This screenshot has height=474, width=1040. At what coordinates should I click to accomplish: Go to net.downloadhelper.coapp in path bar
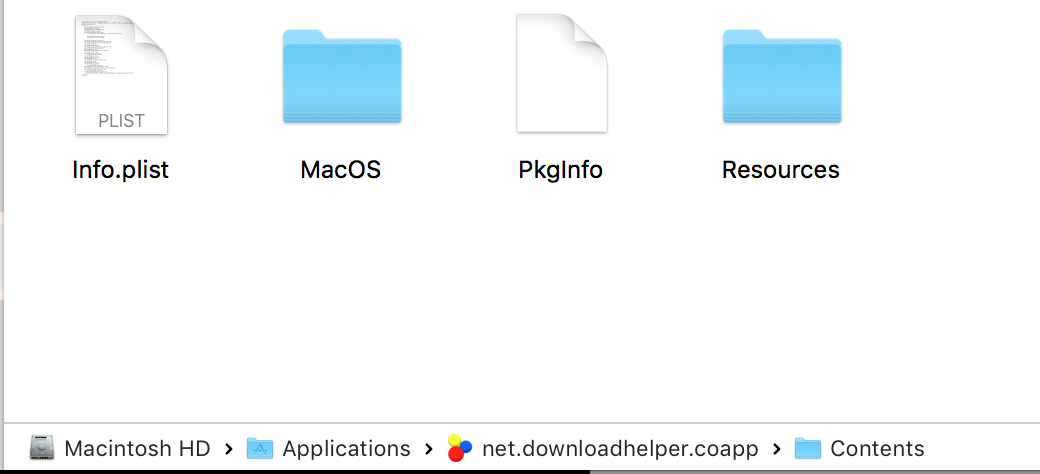pos(620,449)
